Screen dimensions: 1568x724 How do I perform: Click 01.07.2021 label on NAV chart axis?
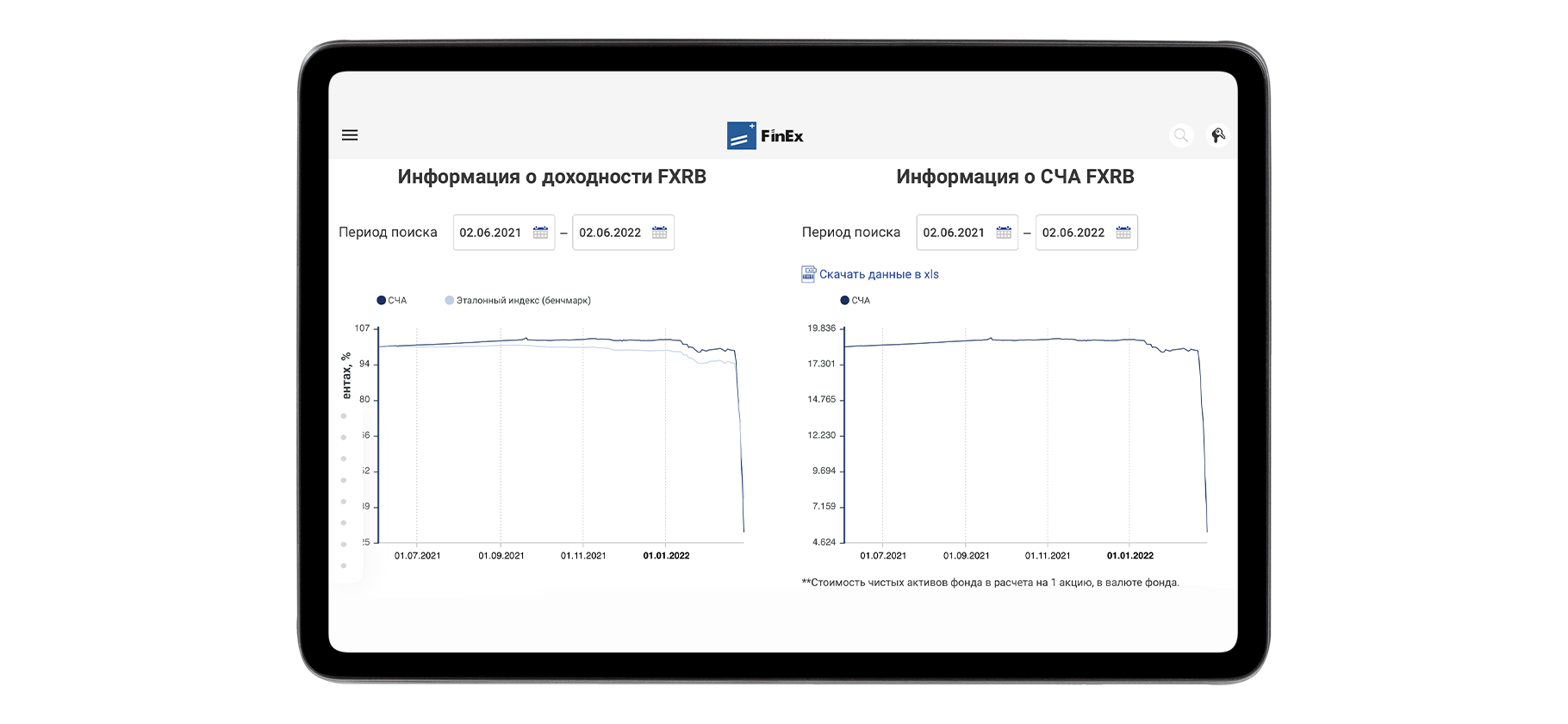tap(883, 556)
